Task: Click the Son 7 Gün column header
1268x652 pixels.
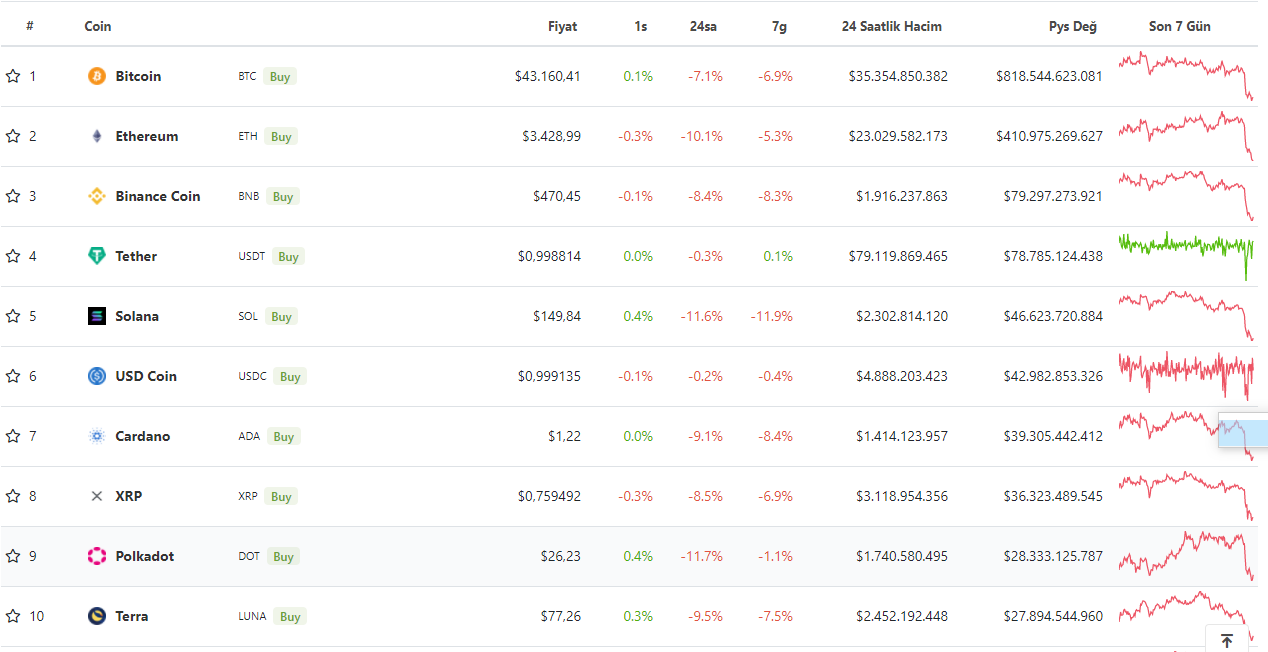Action: tap(1180, 26)
